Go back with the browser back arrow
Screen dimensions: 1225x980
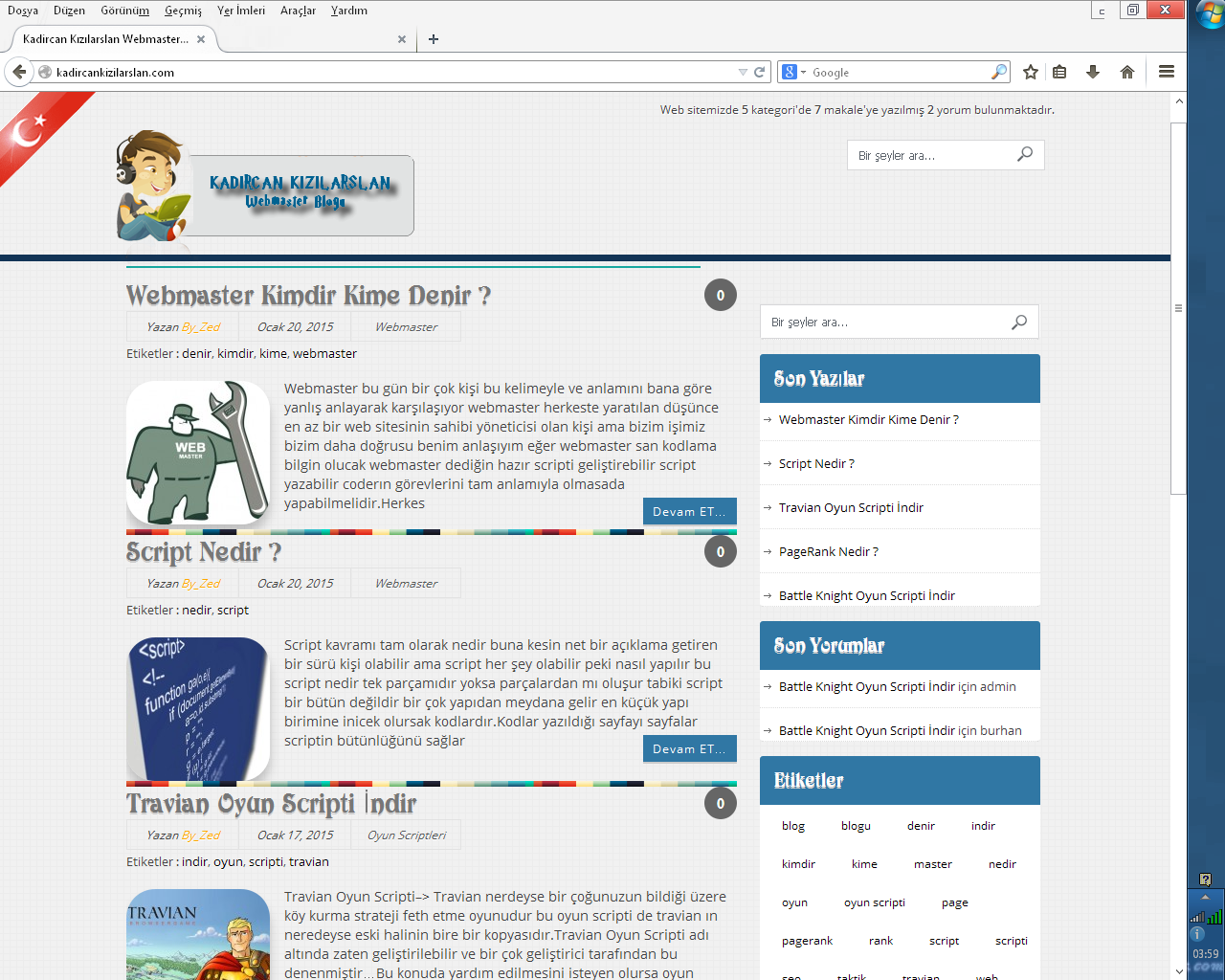[19, 72]
